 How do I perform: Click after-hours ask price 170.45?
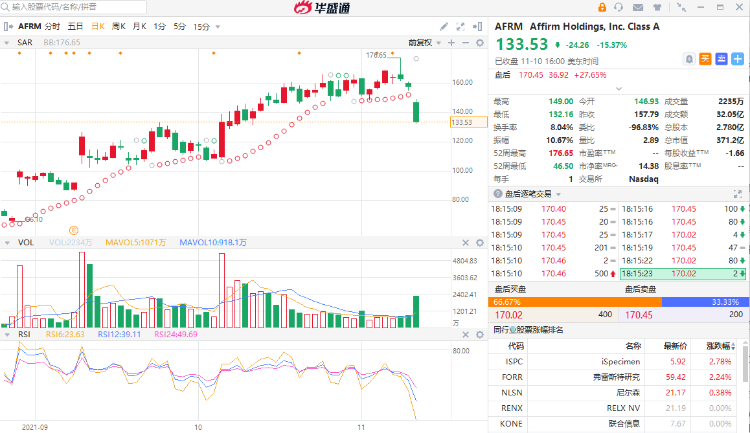[639, 315]
